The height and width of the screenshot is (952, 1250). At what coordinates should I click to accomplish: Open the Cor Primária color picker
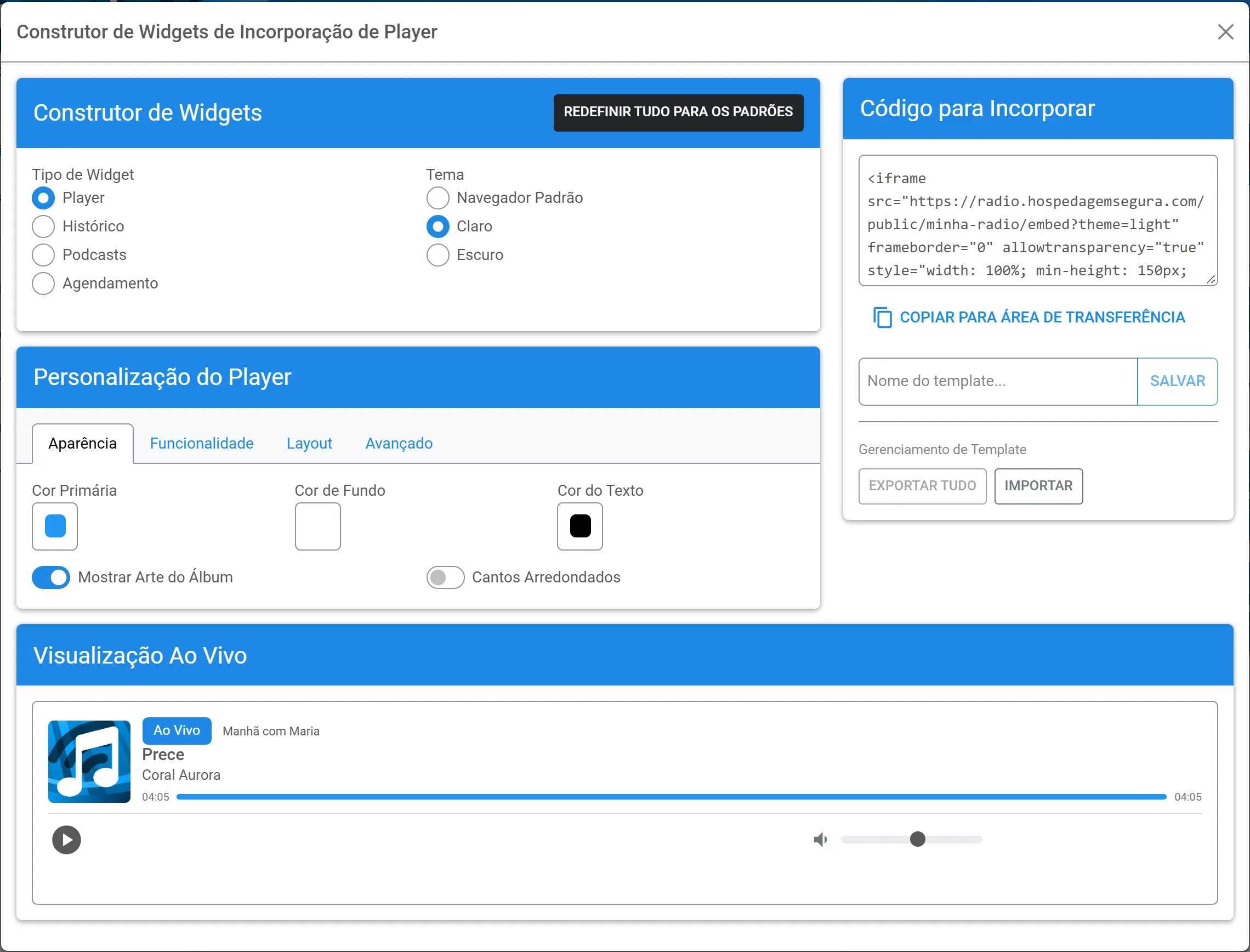pos(54,526)
